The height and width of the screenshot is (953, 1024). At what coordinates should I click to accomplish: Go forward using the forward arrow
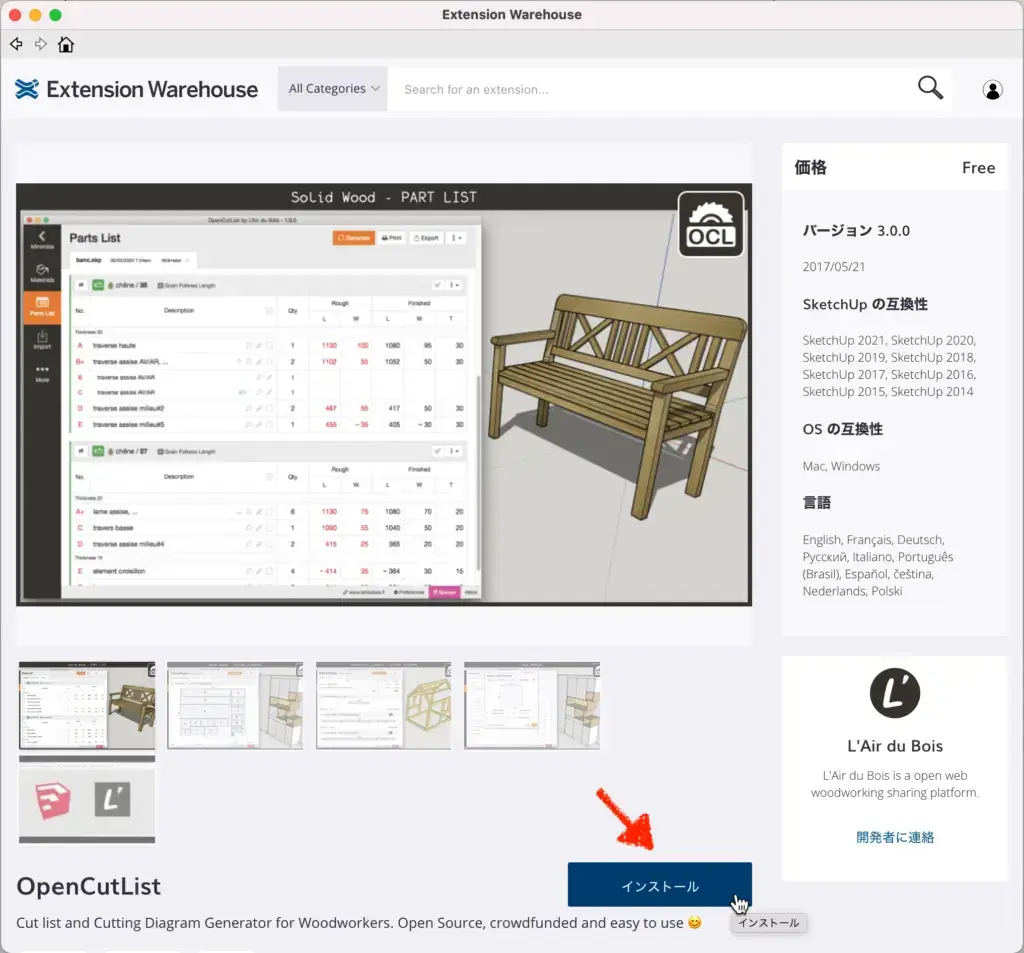tap(41, 44)
